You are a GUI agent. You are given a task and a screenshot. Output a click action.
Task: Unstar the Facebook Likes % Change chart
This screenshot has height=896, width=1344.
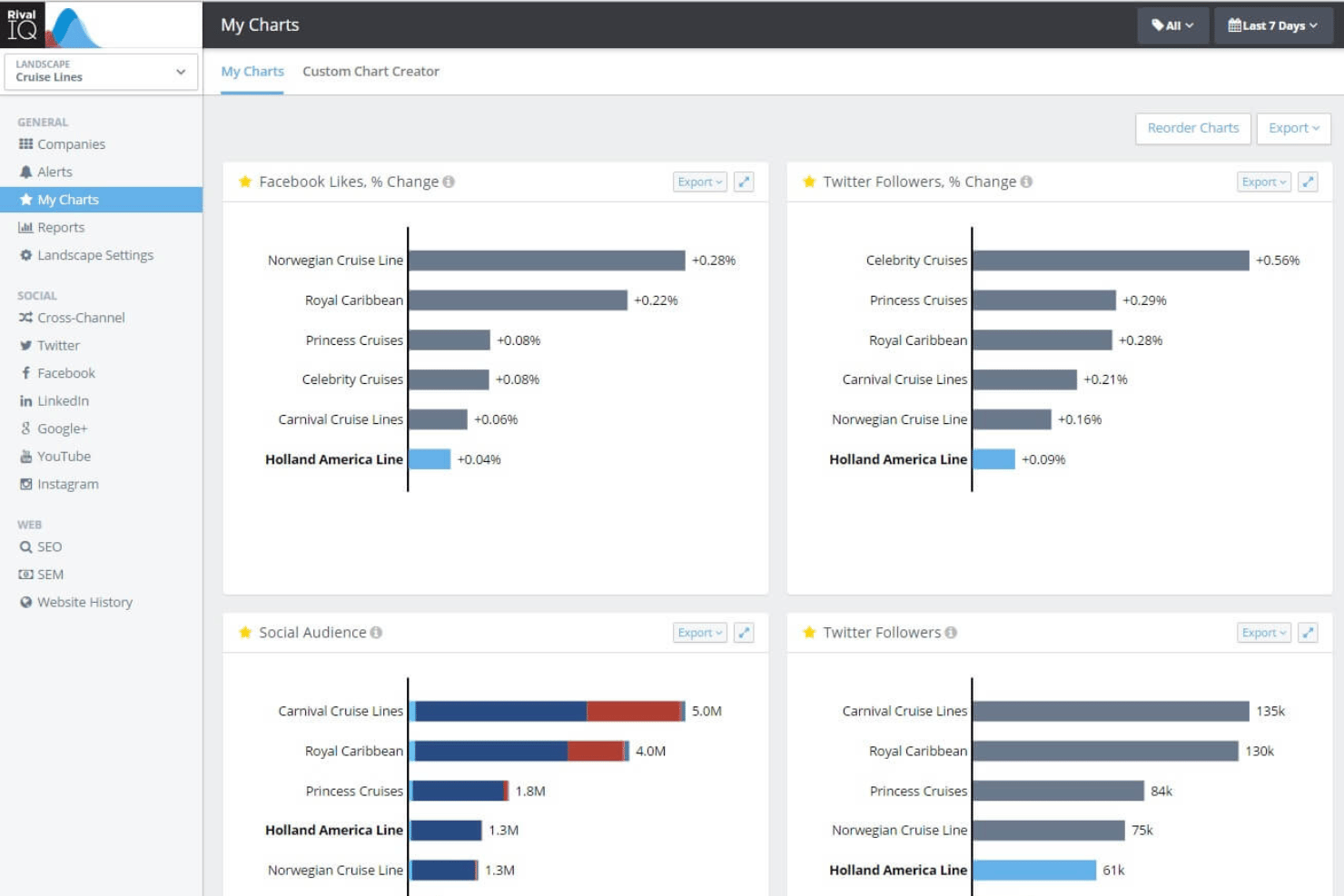(244, 182)
